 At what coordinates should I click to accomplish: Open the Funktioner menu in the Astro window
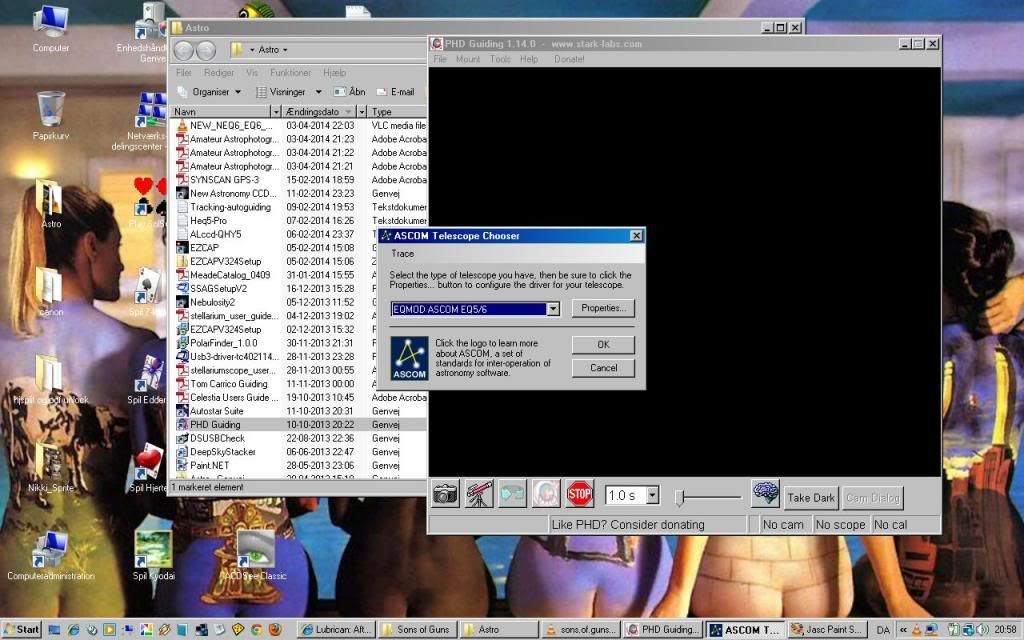291,72
